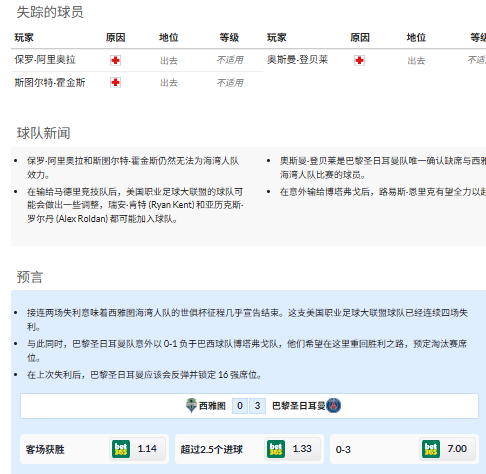Open player 保罗-阿里奥拉 link
The image size is (486, 474).
point(45,60)
